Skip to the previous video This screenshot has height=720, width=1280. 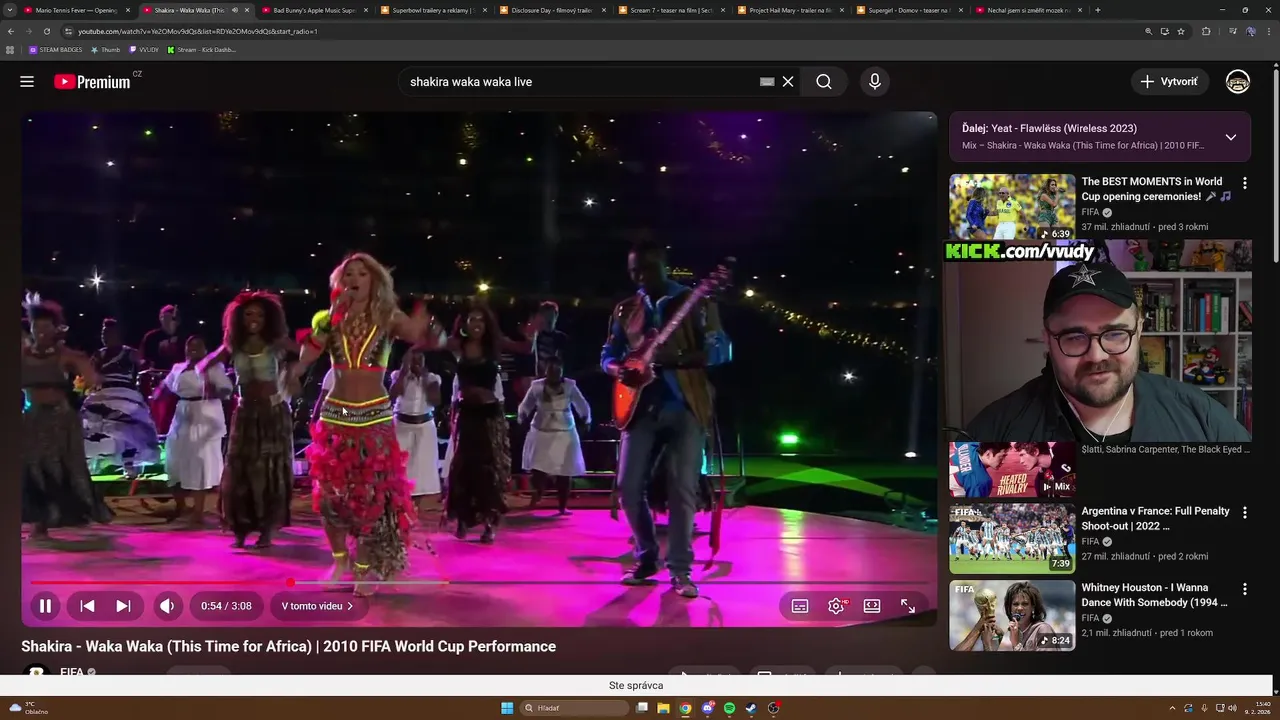[x=87, y=606]
